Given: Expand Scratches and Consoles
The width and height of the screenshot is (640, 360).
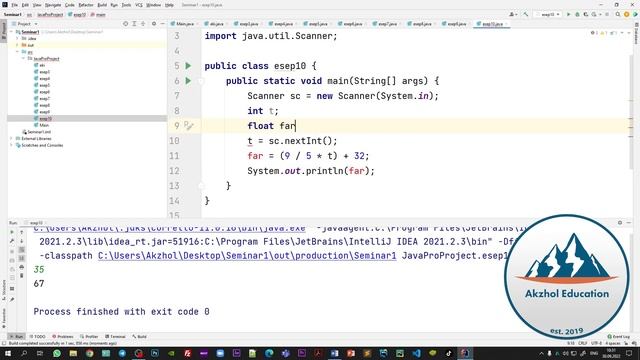Looking at the screenshot, I should pyautogui.click(x=11, y=145).
